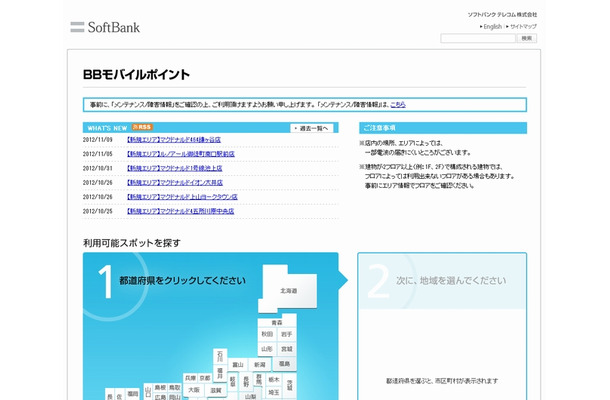Image resolution: width=610 pixels, height=400 pixels.
Task: Click the BBモバイルポイント page heading
Action: (x=136, y=74)
